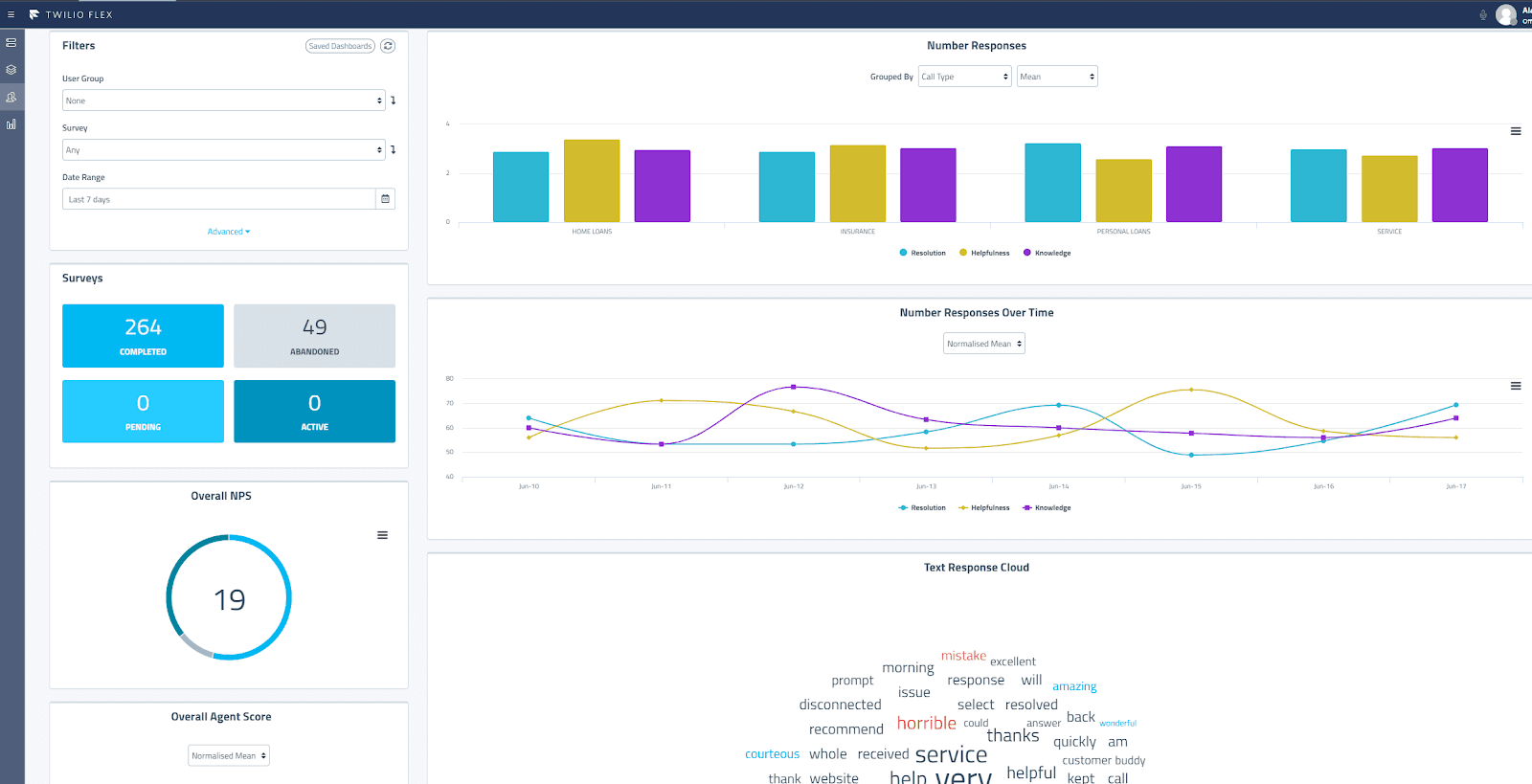Open the Number Responses chart hamburger menu
The height and width of the screenshot is (784, 1532).
1516,131
